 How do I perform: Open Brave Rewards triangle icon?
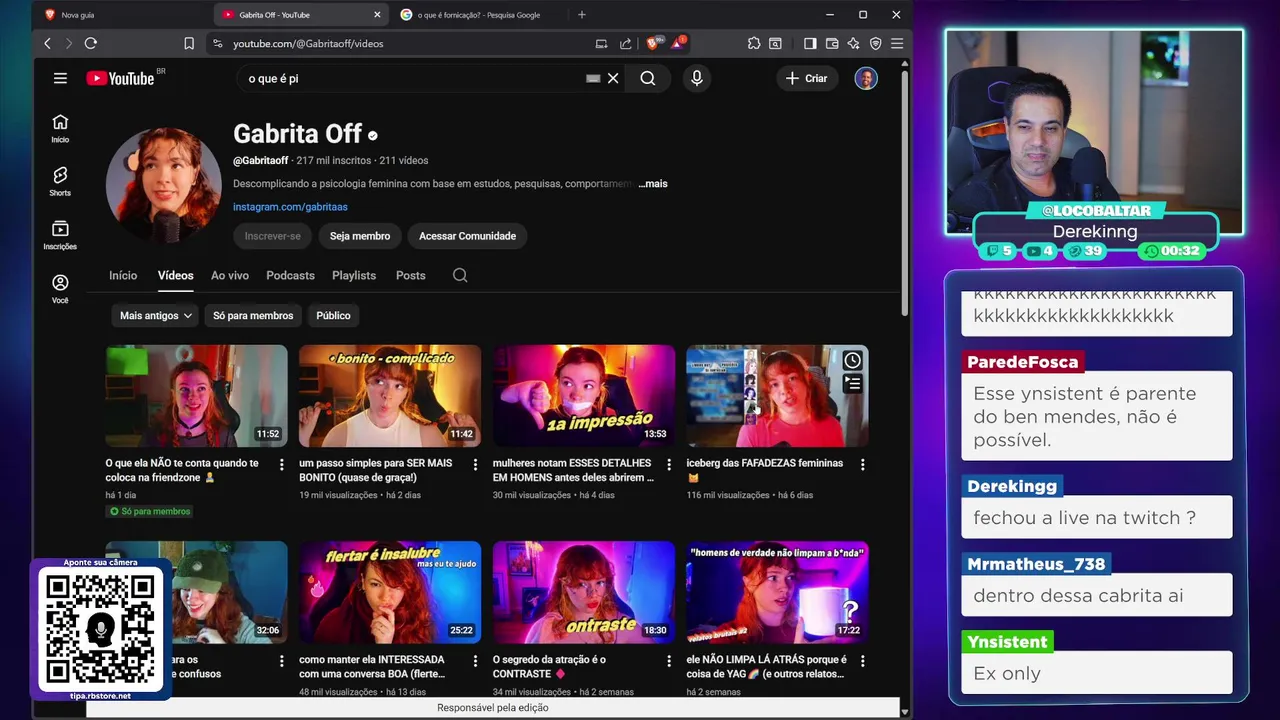pyautogui.click(x=678, y=43)
